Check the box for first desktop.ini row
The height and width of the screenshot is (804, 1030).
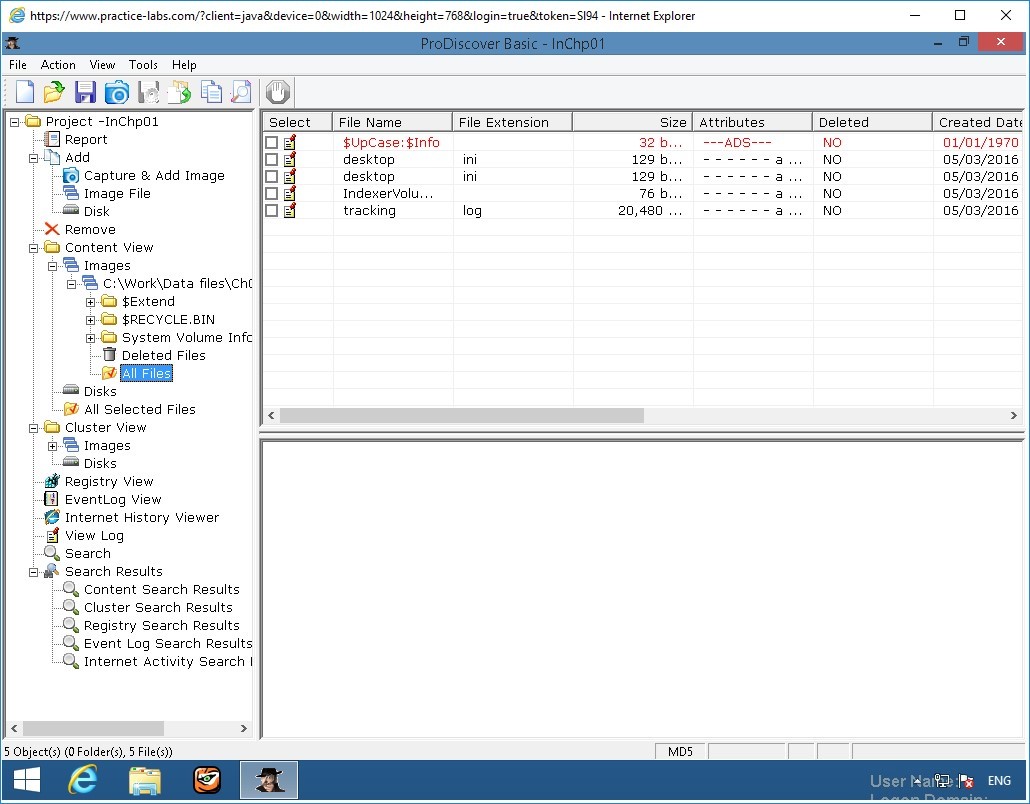pos(271,160)
